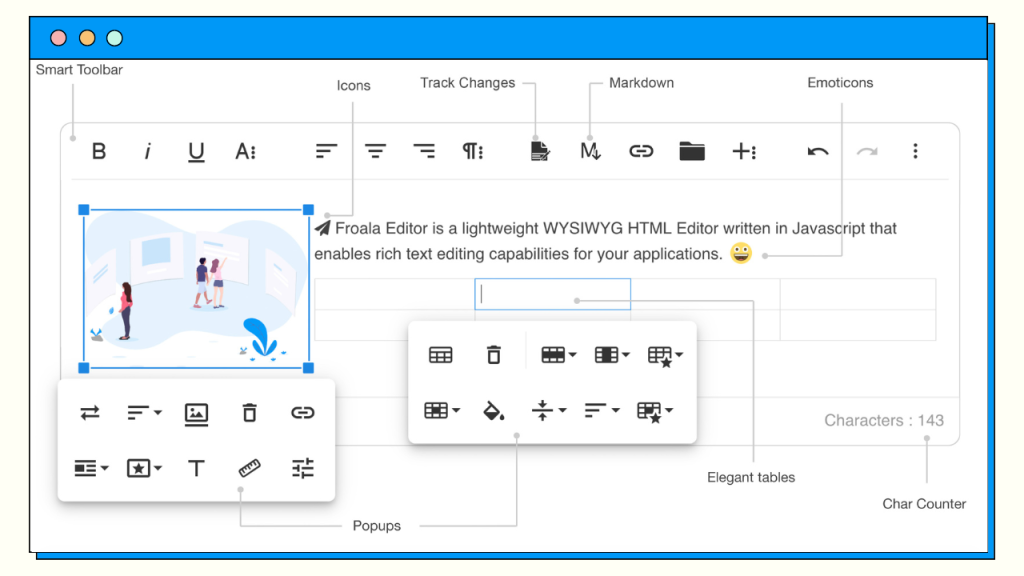The image size is (1024, 576).
Task: Toggle underline formatting
Action: [196, 152]
